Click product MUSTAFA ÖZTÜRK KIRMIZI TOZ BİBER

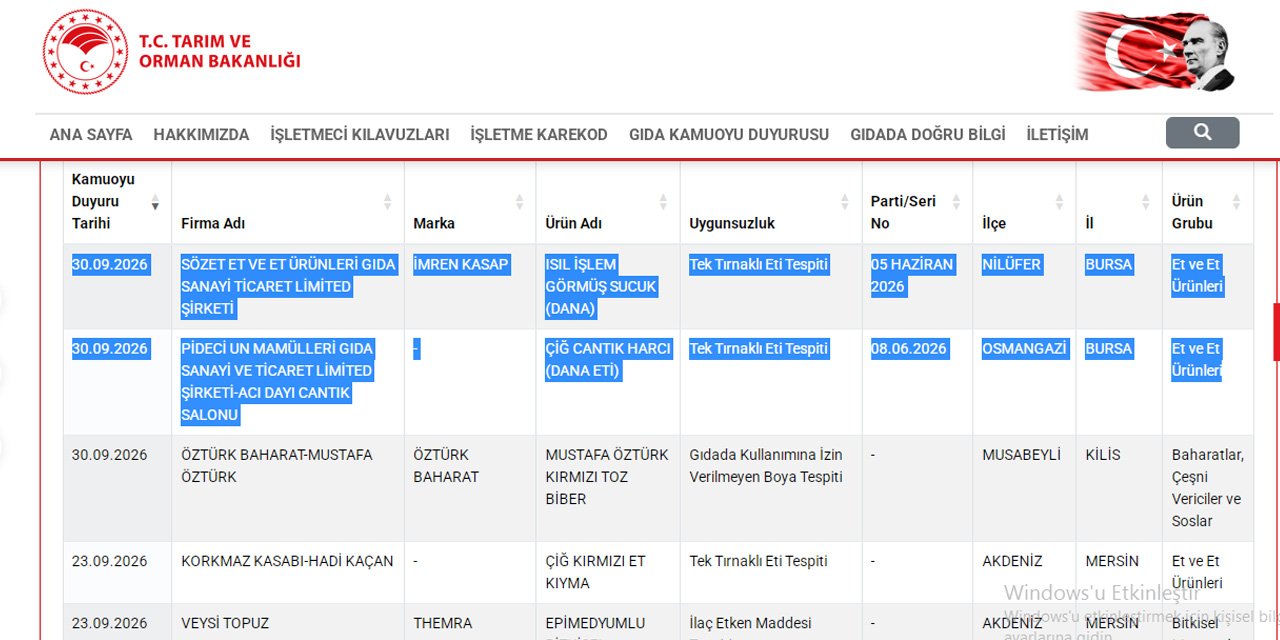[607, 477]
